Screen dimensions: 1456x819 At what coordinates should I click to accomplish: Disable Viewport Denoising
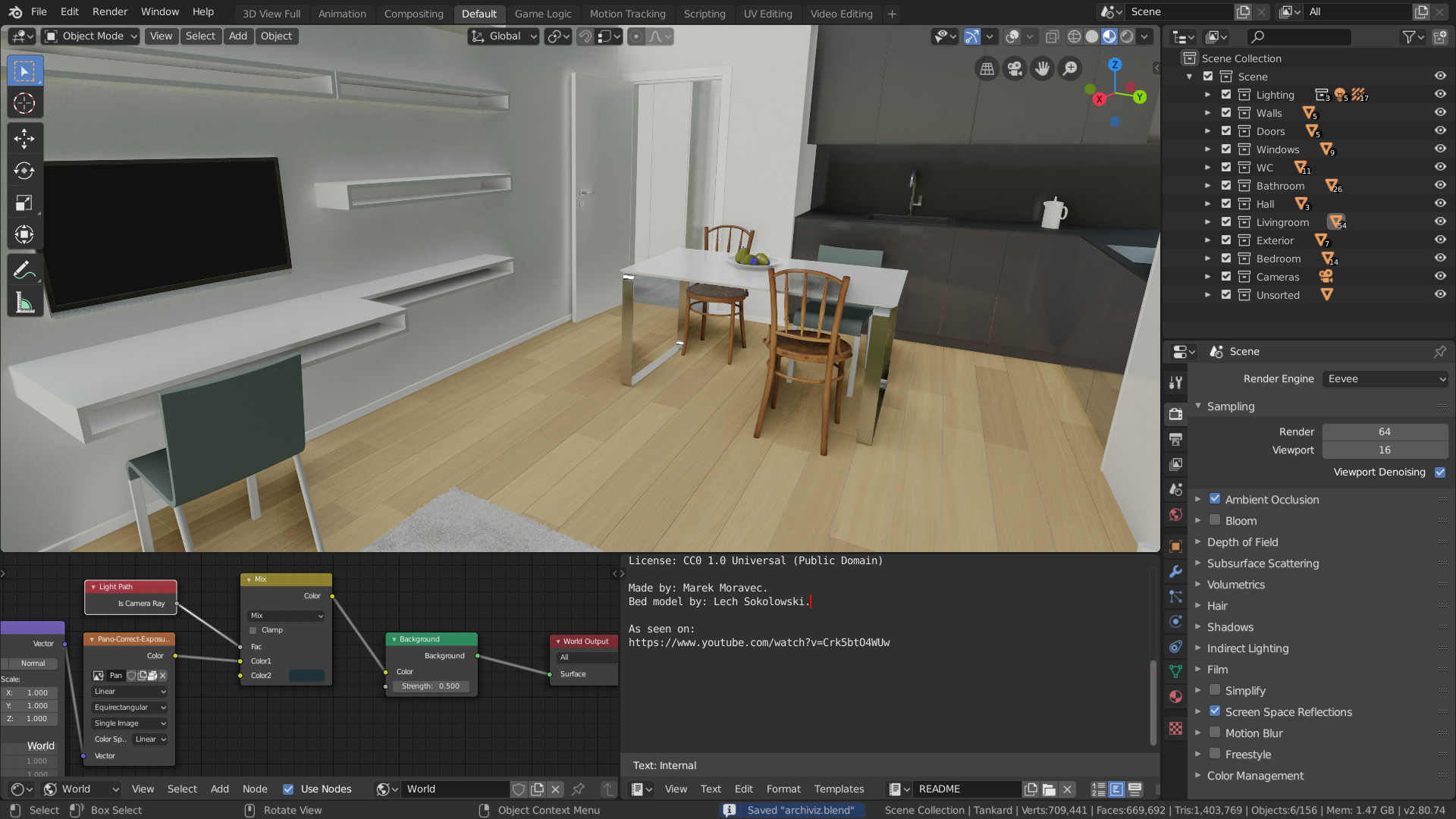click(x=1440, y=472)
